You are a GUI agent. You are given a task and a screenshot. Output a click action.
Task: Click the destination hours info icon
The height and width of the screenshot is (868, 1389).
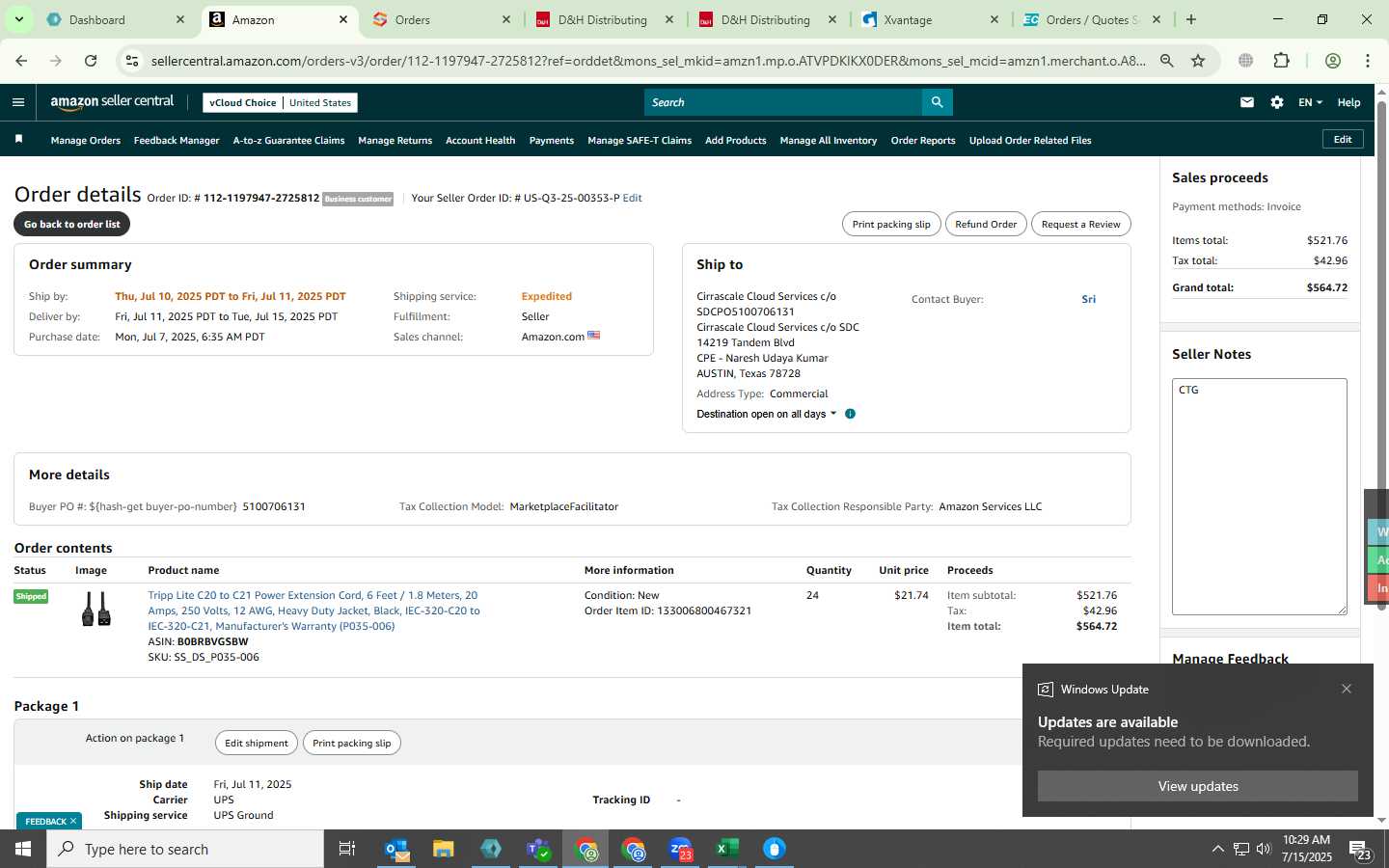(x=850, y=414)
